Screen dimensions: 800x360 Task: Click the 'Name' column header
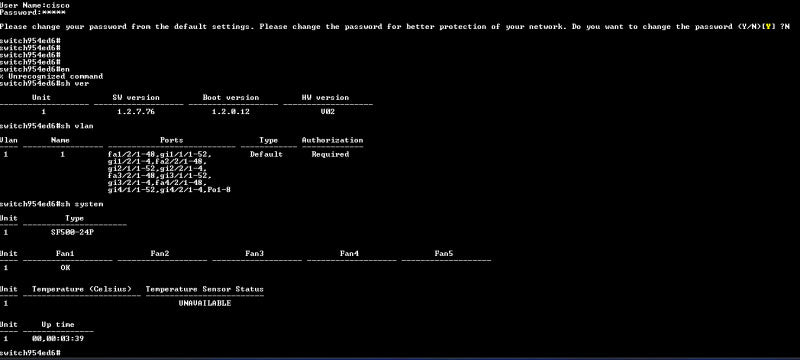60,140
